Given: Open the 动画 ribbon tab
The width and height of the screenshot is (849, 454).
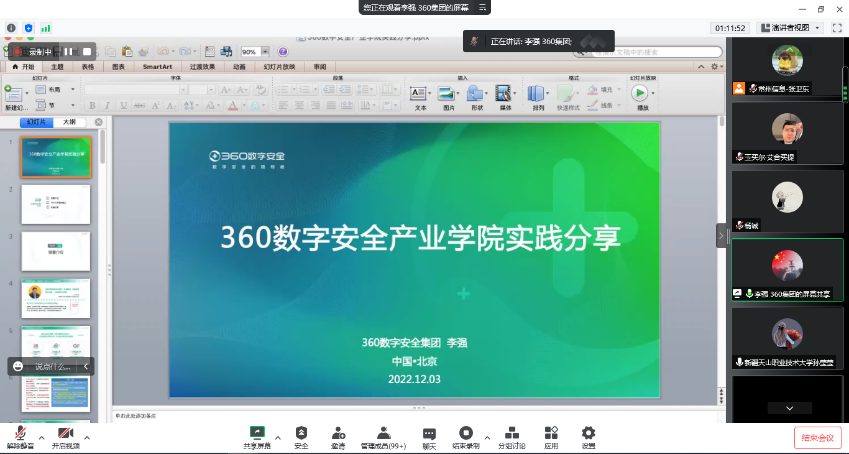Looking at the screenshot, I should click(x=239, y=67).
